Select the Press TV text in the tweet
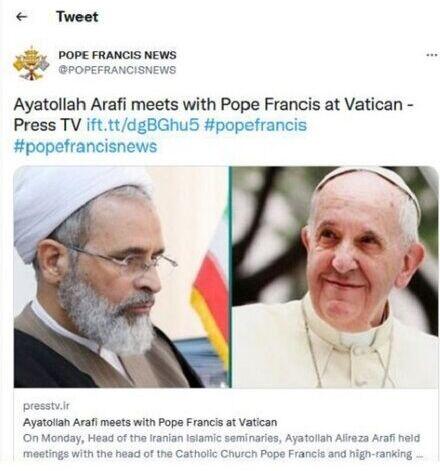The height and width of the screenshot is (471, 440). 47,125
